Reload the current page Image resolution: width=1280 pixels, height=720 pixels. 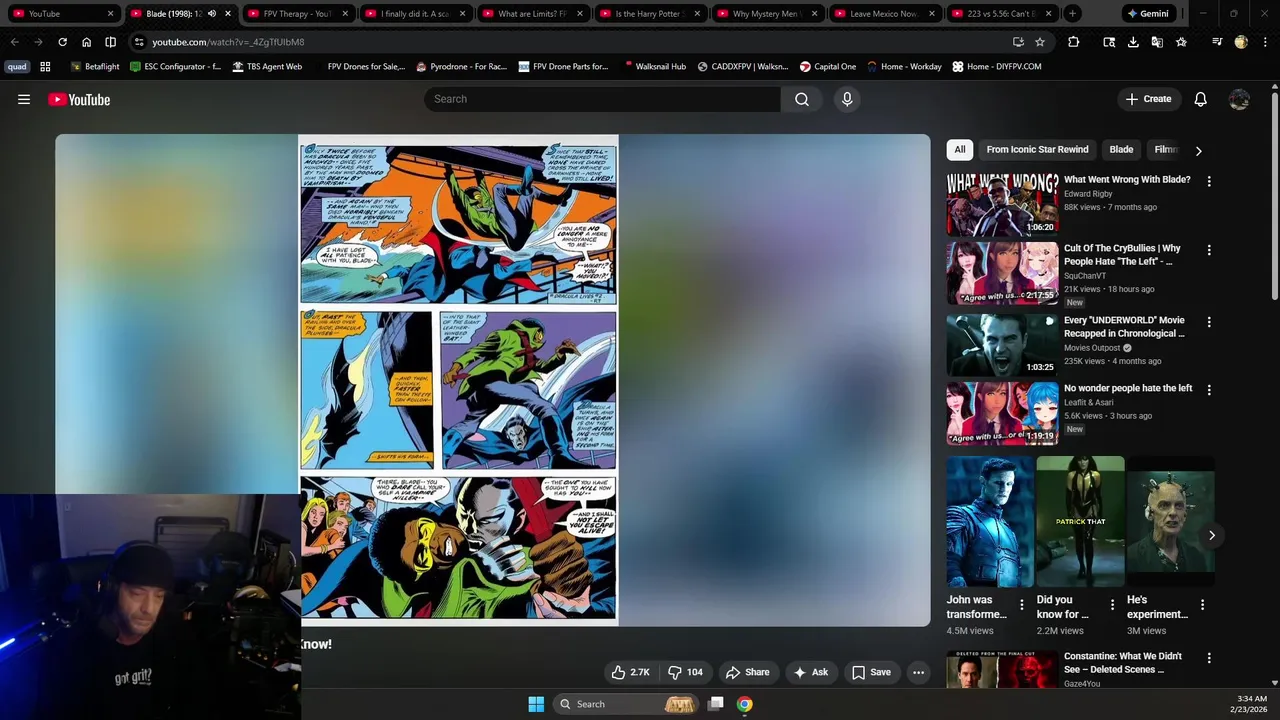click(62, 42)
